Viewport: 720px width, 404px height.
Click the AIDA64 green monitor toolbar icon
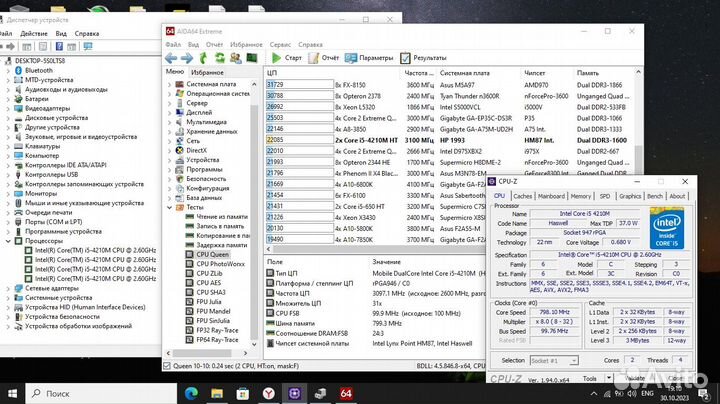[x=252, y=58]
